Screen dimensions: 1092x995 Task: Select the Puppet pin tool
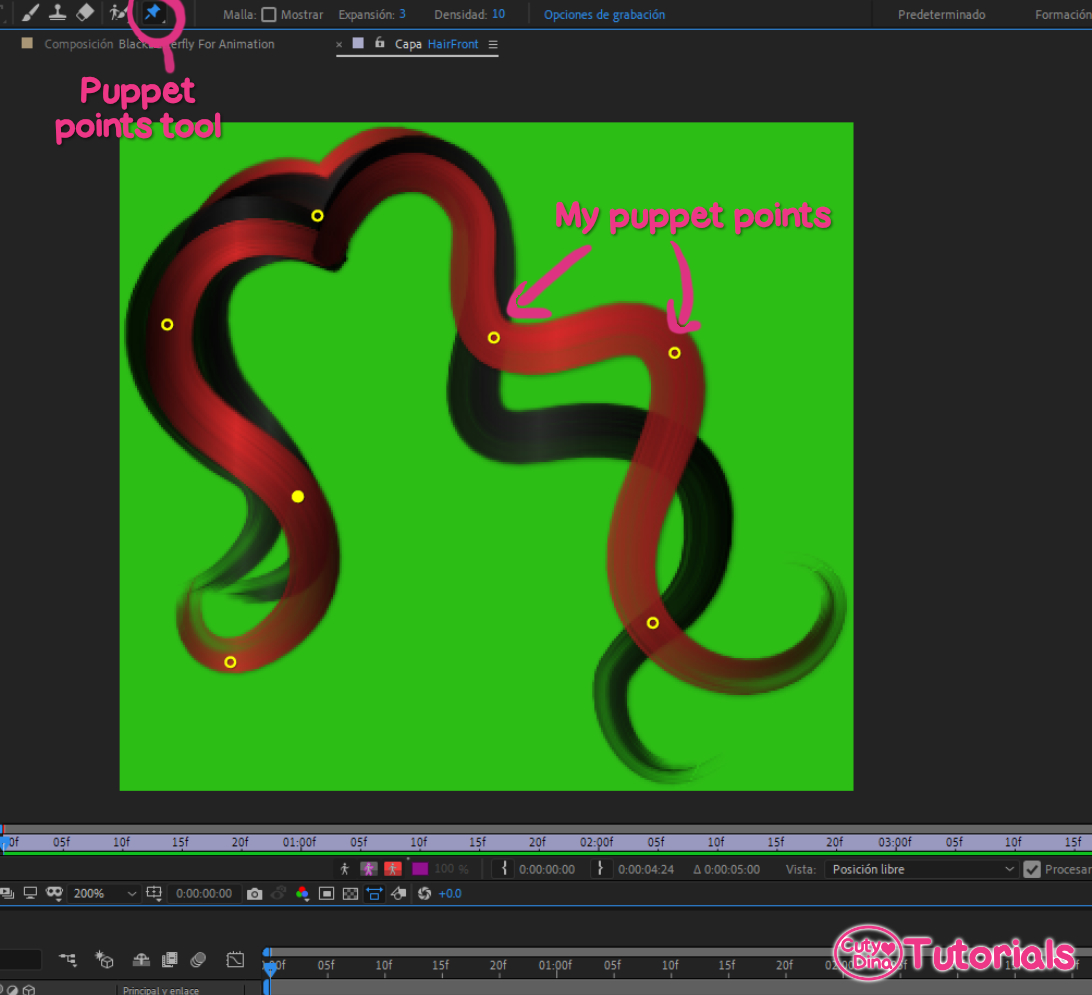pyautogui.click(x=155, y=14)
